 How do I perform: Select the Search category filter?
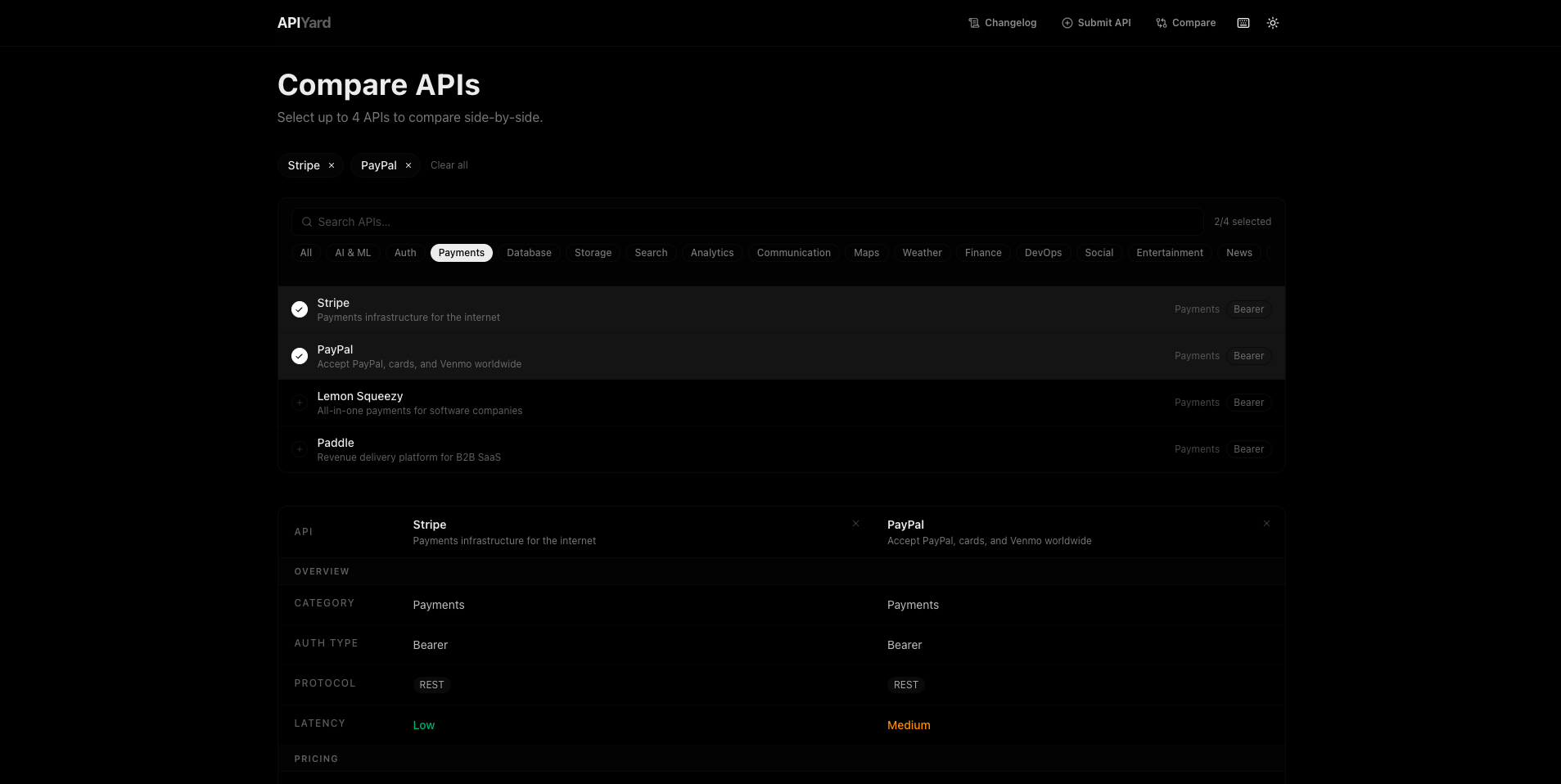pos(652,253)
